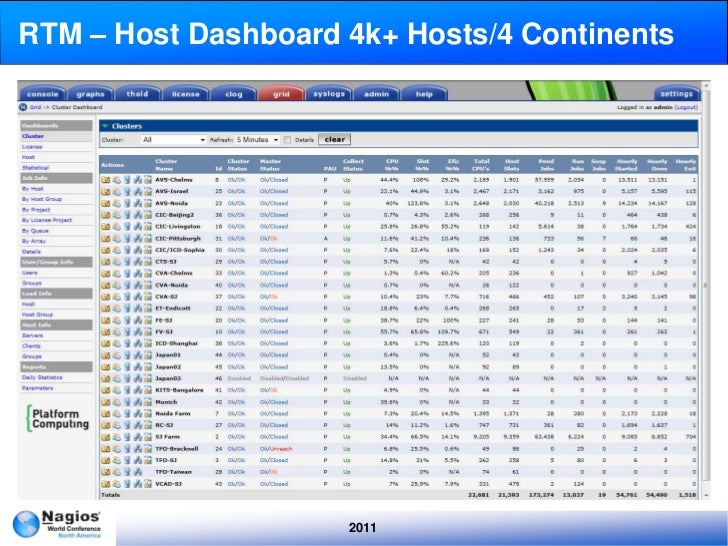
Task: Click the blue globe icon in FE-SJ row
Action: click(x=127, y=320)
